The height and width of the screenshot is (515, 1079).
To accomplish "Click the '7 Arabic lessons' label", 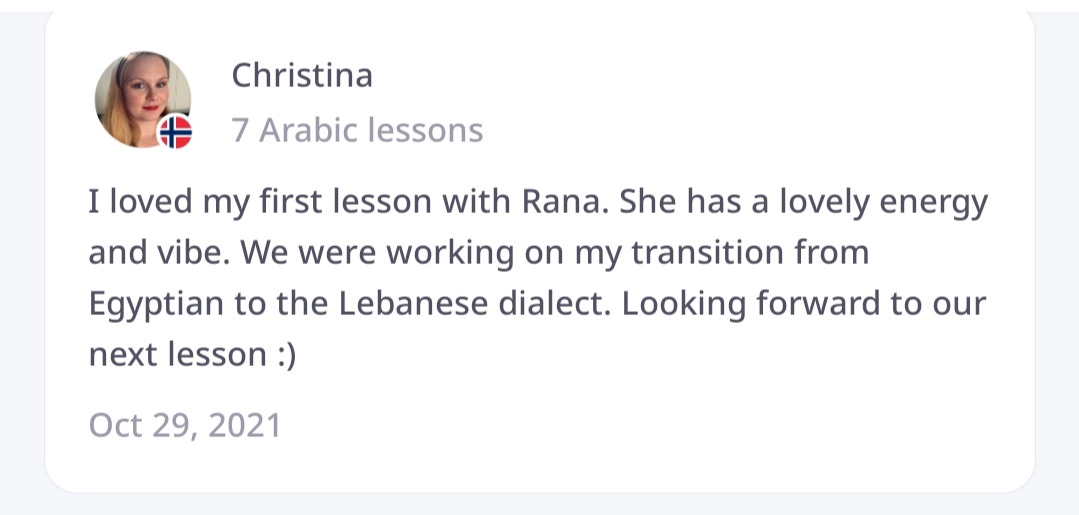I will pos(357,130).
